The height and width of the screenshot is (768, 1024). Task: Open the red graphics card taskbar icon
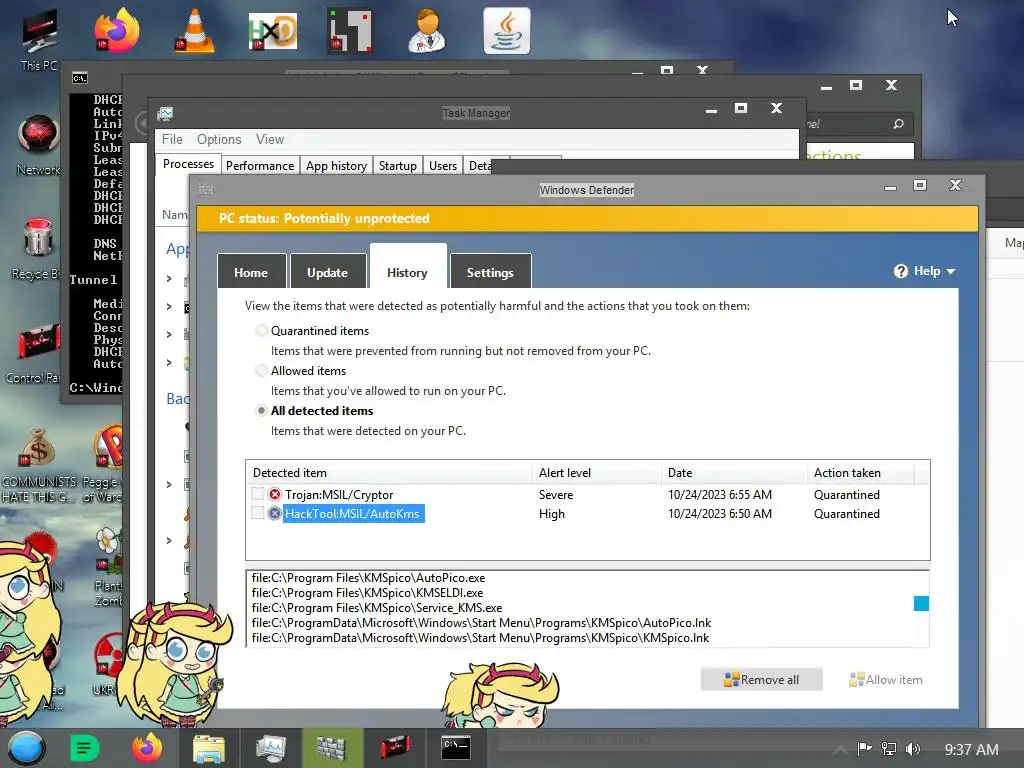click(394, 748)
